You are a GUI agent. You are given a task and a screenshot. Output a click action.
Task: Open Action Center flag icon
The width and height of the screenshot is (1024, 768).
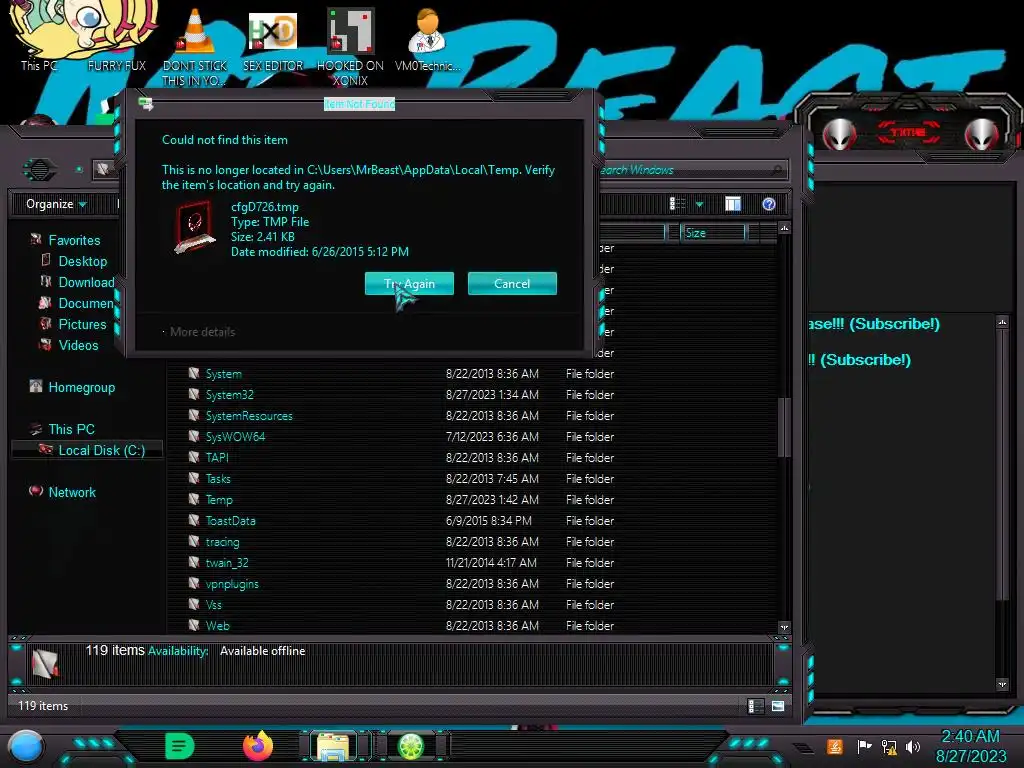(864, 746)
